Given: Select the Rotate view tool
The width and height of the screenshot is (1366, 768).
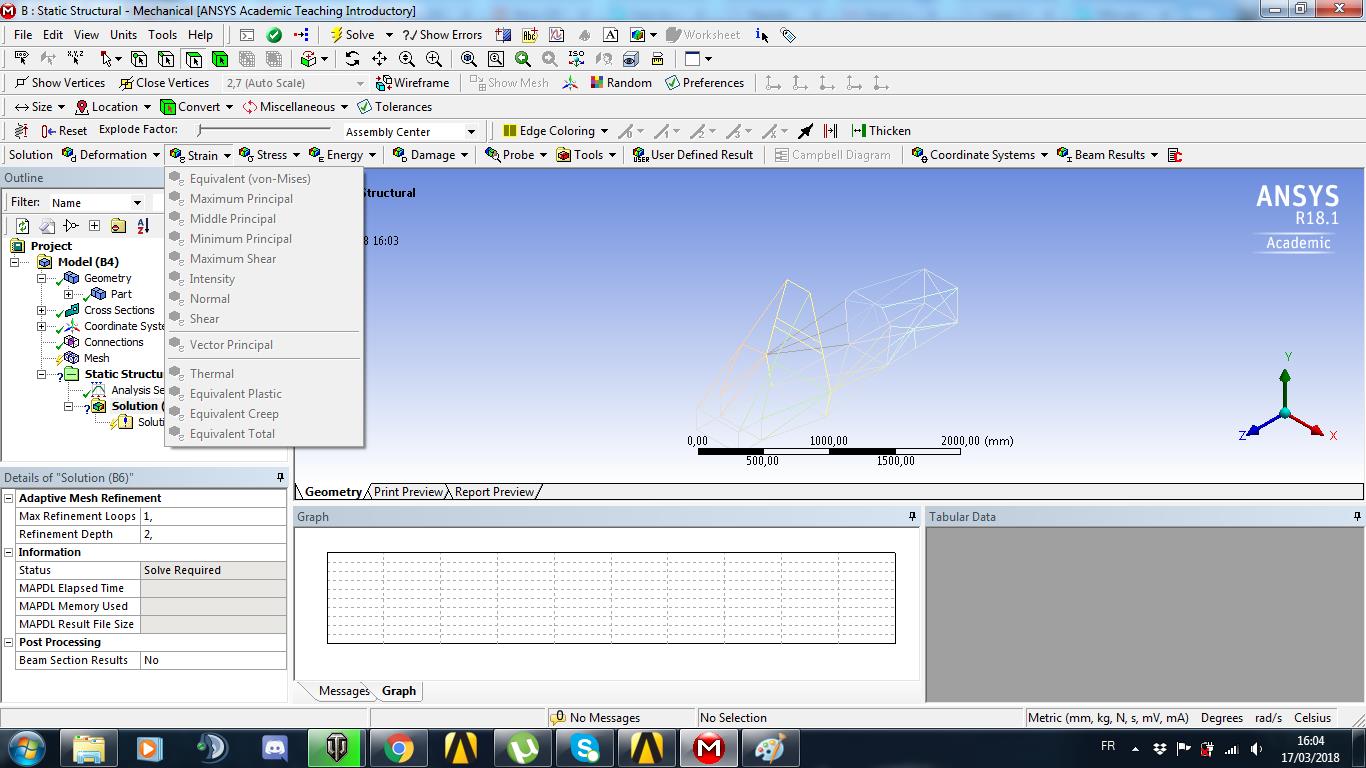Looking at the screenshot, I should [x=351, y=59].
